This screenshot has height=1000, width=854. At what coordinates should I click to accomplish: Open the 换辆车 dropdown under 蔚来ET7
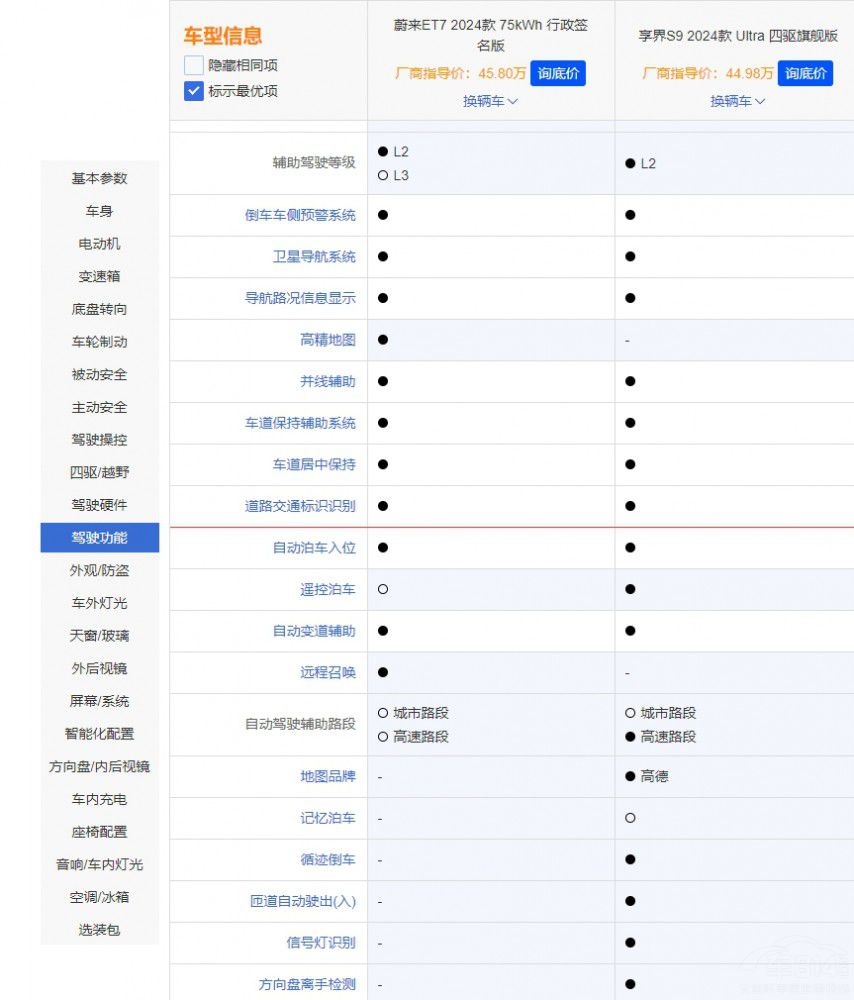489,101
